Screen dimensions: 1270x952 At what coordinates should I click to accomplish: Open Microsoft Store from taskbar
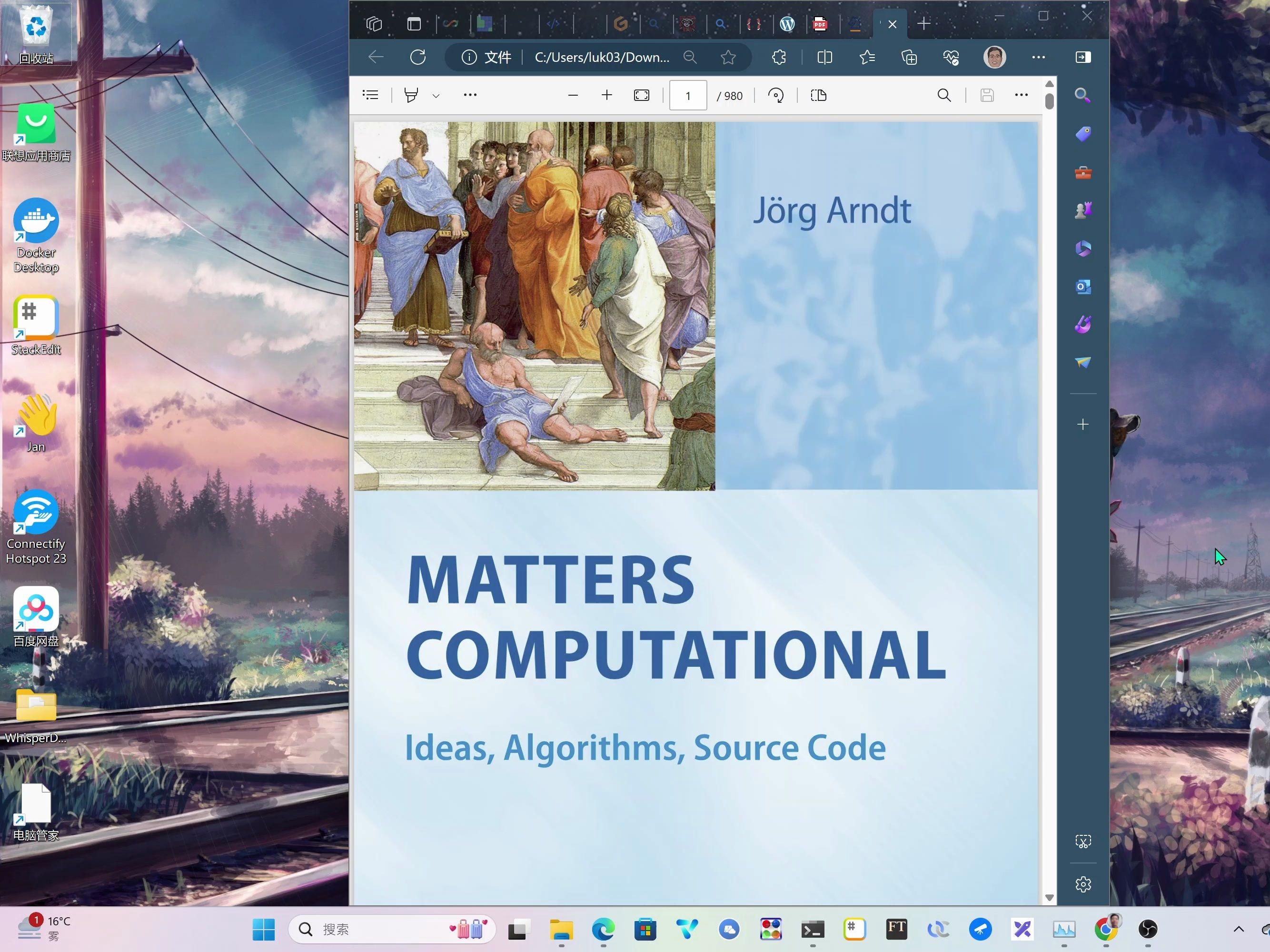[645, 929]
